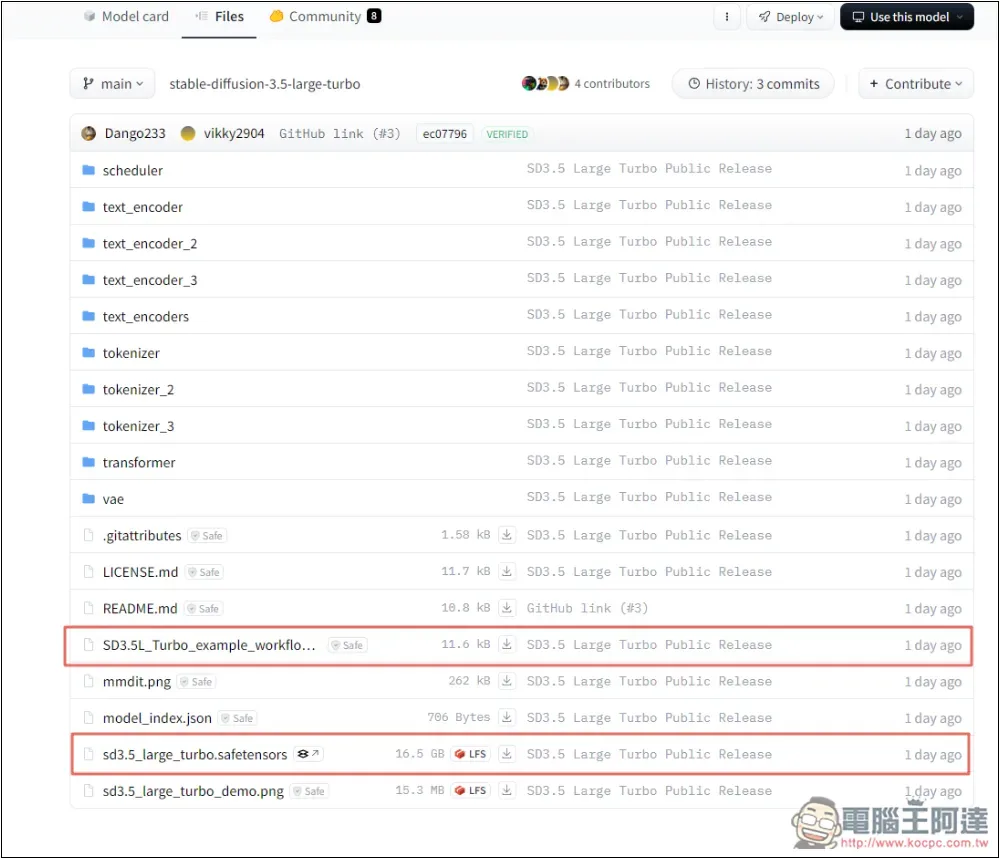
Task: Click the Safe badge next to sd3.5_large_turbo_demo.png
Action: [x=309, y=791]
